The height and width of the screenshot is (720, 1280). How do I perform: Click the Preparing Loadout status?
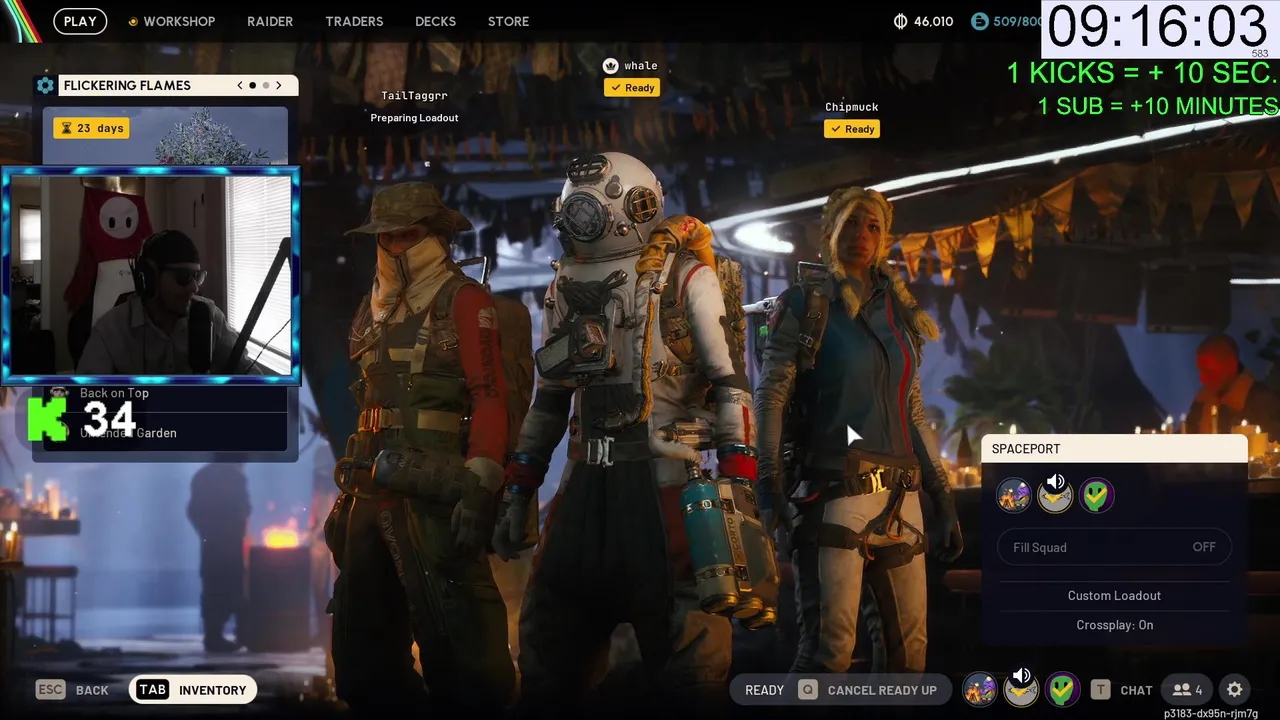coord(414,118)
